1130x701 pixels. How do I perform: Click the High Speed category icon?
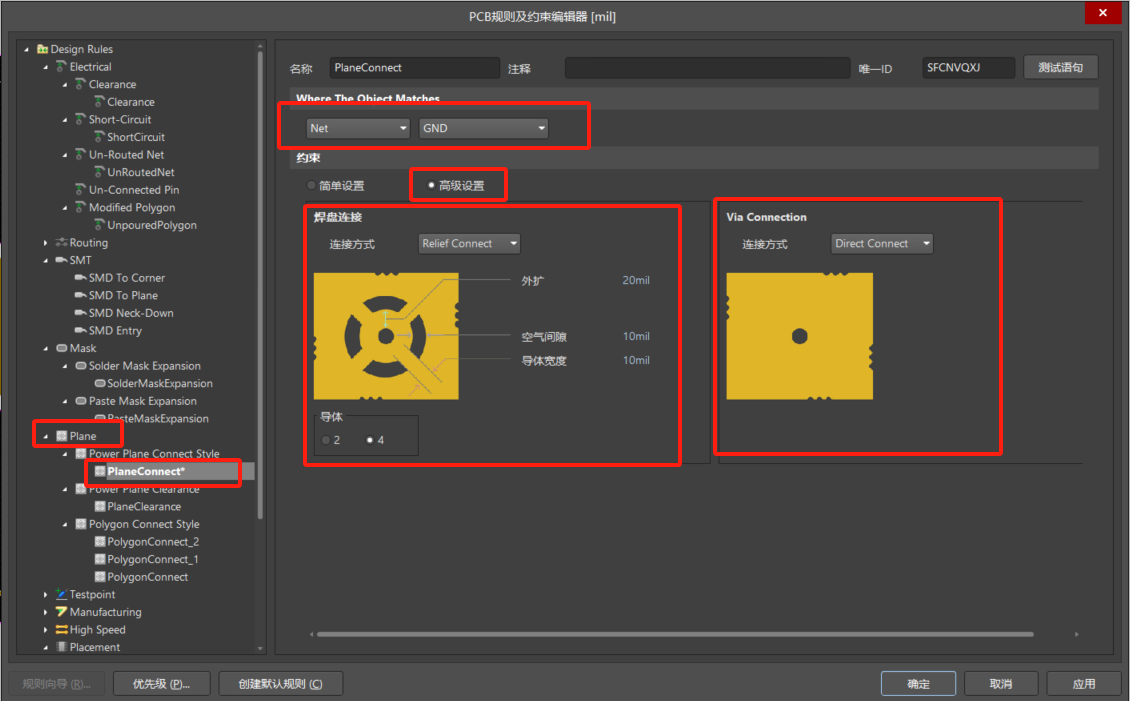tap(61, 630)
